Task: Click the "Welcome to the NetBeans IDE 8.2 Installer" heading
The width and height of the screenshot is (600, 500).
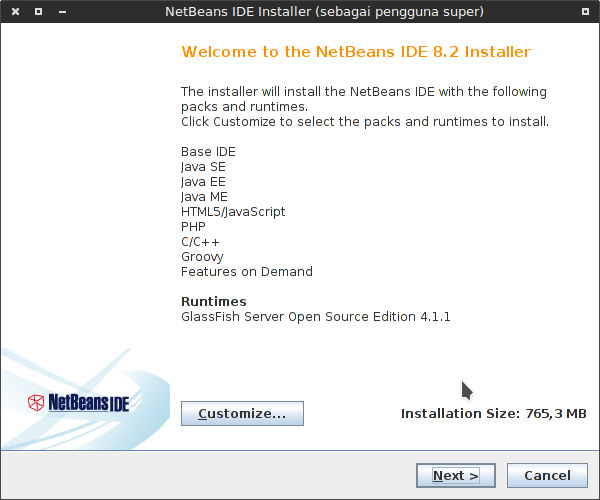Action: 356,52
